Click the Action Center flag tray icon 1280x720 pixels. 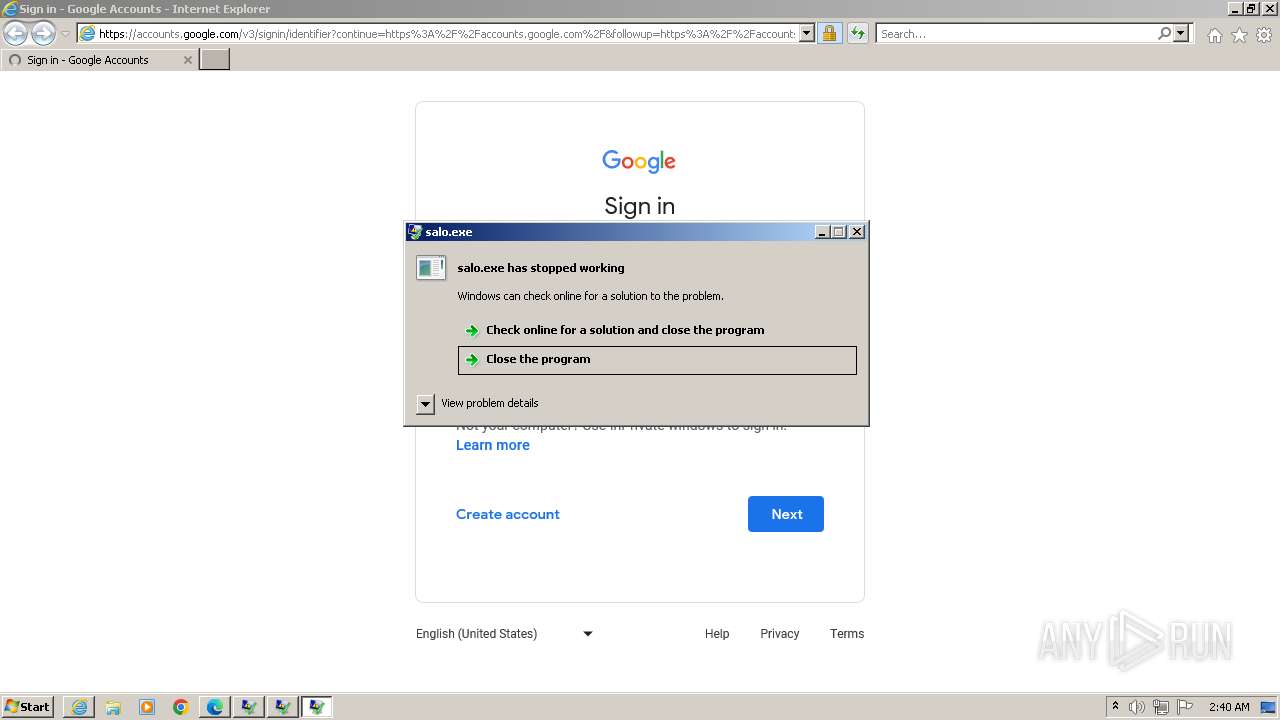pyautogui.click(x=1185, y=707)
